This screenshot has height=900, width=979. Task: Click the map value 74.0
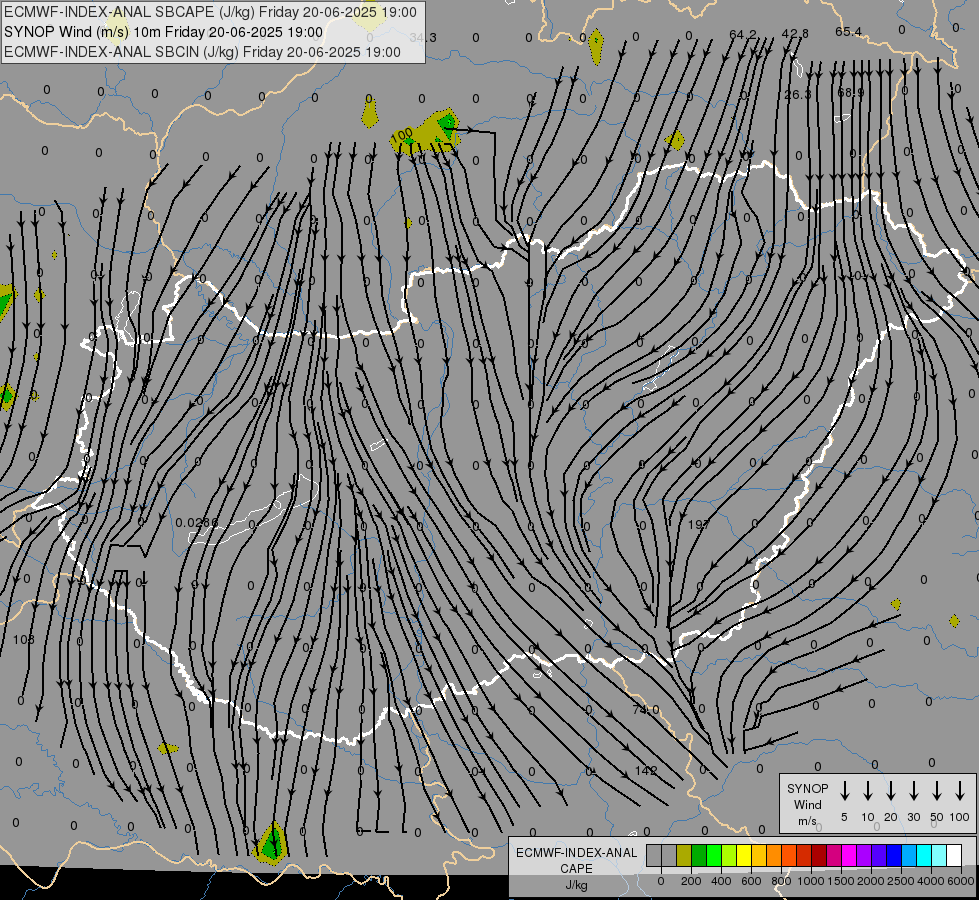tap(646, 710)
